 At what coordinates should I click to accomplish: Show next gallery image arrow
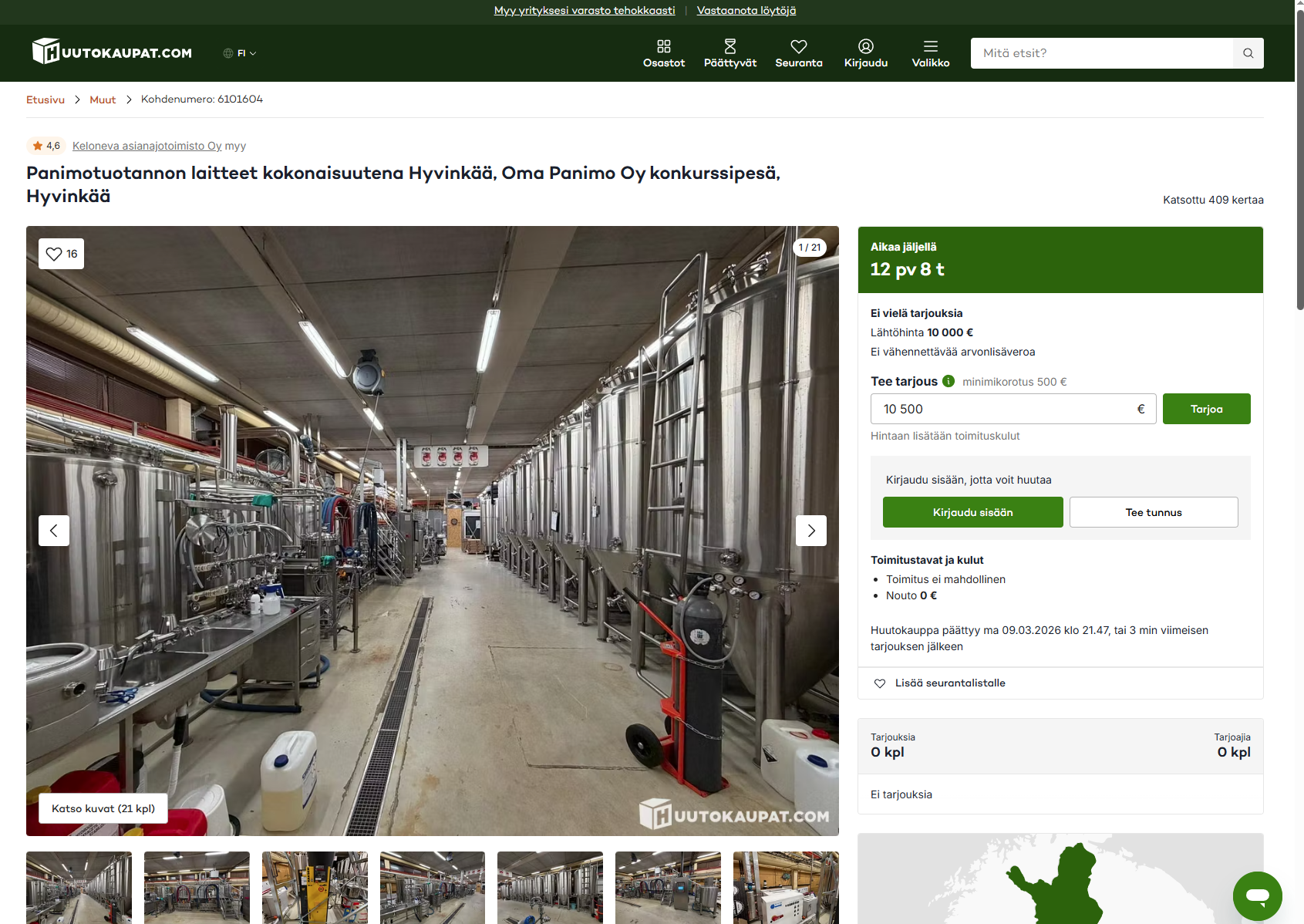(x=810, y=531)
